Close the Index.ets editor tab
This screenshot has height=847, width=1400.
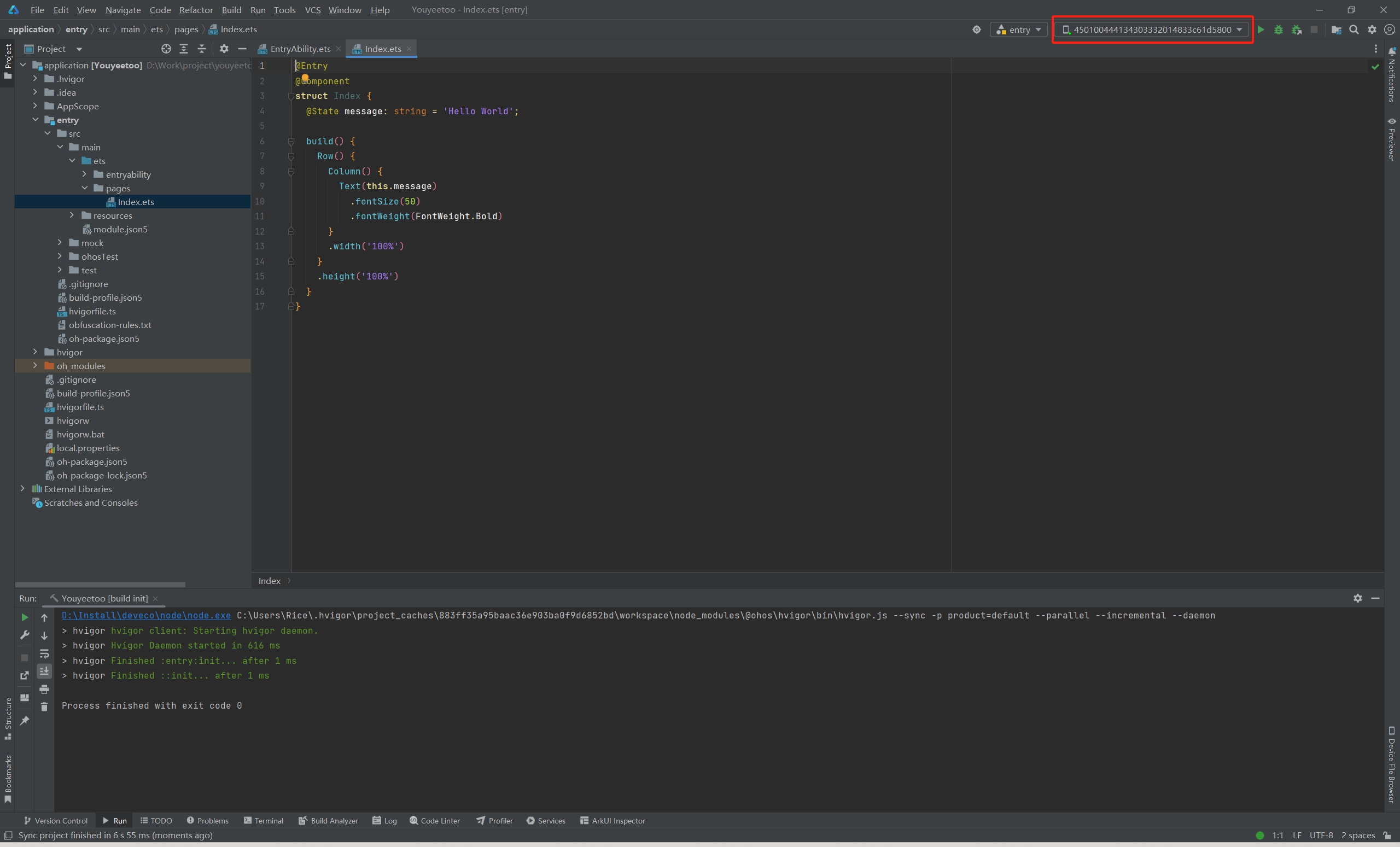[x=409, y=49]
